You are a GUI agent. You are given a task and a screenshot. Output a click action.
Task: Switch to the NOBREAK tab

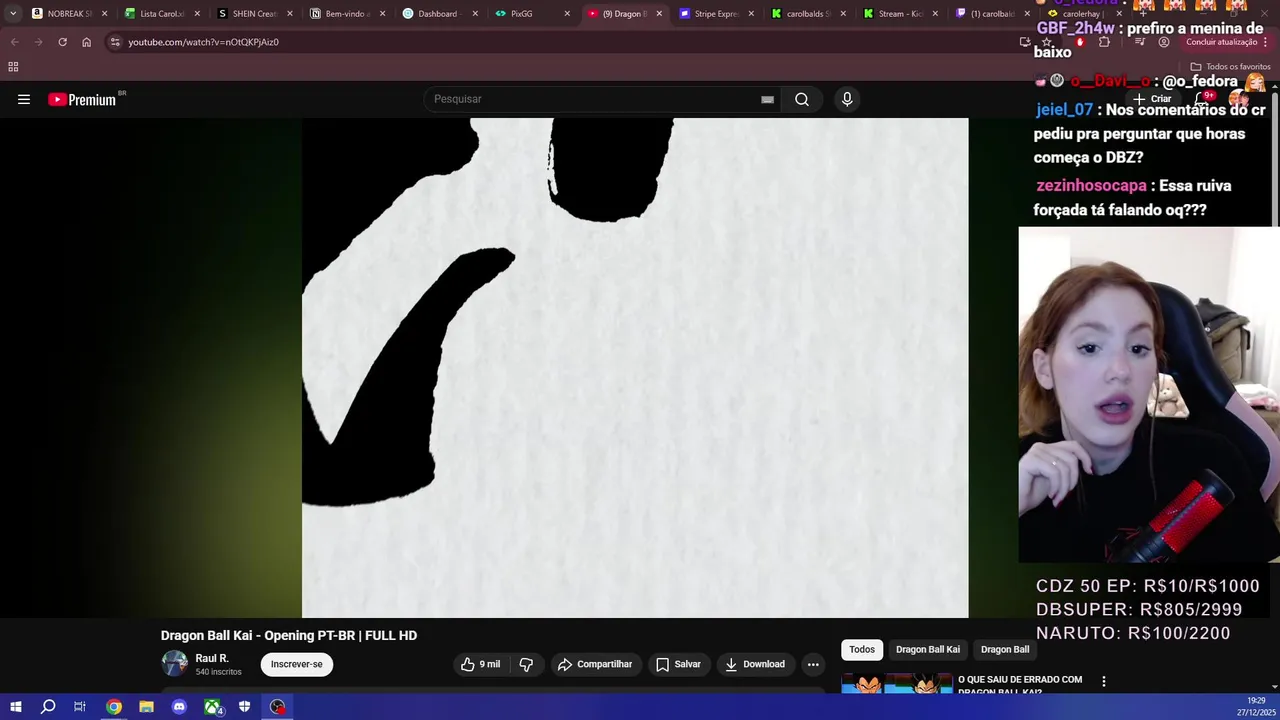(x=68, y=14)
